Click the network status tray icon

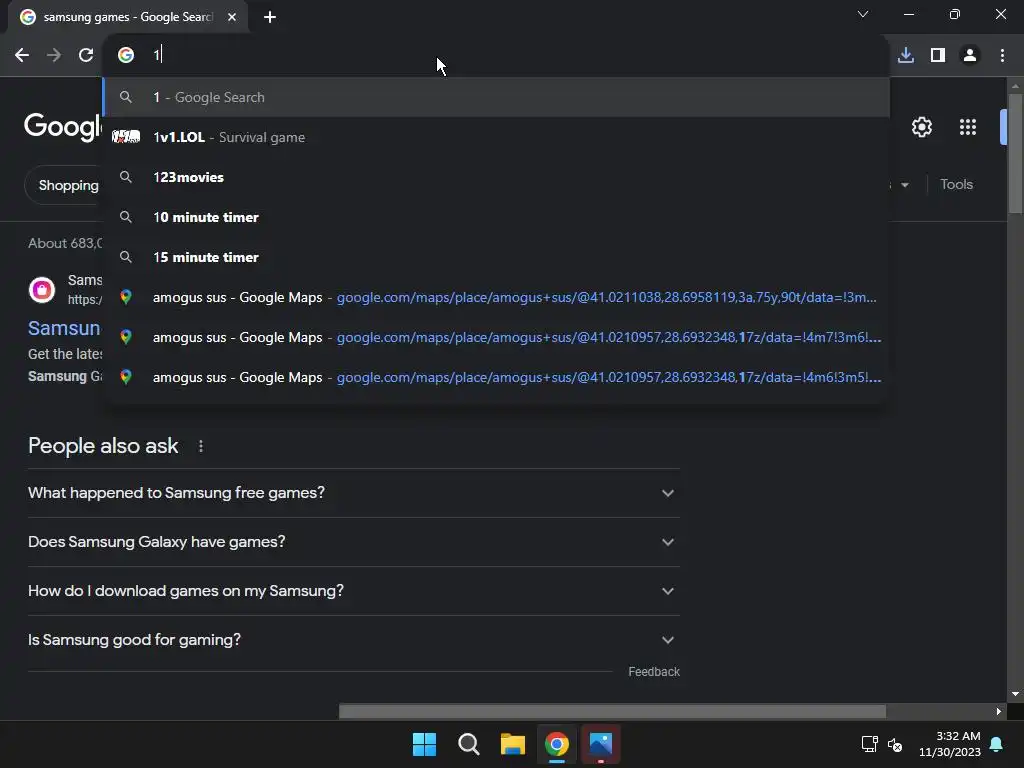pos(869,744)
